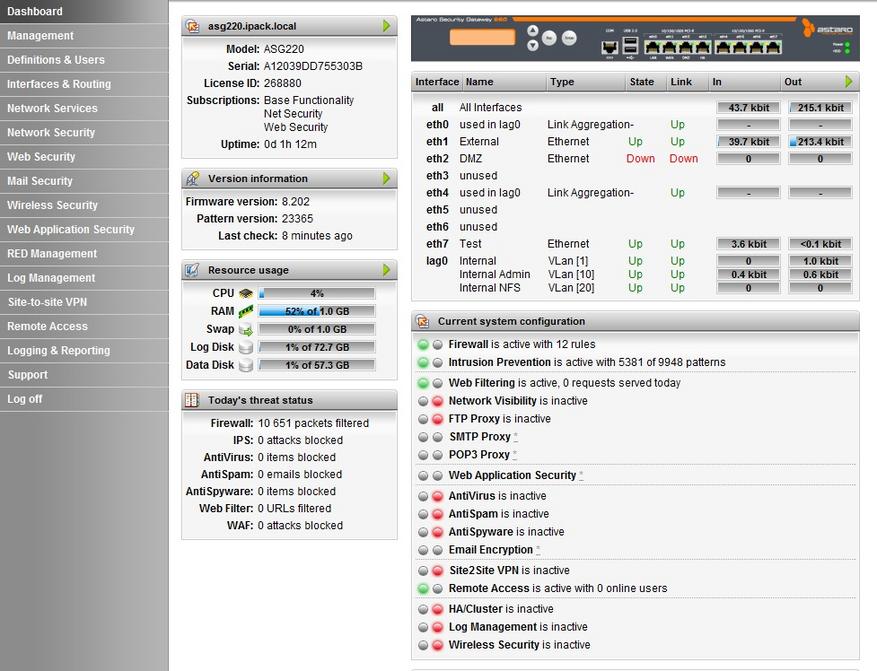
Task: Expand the asg220.ipack.local panel green arrow
Action: [x=386, y=26]
